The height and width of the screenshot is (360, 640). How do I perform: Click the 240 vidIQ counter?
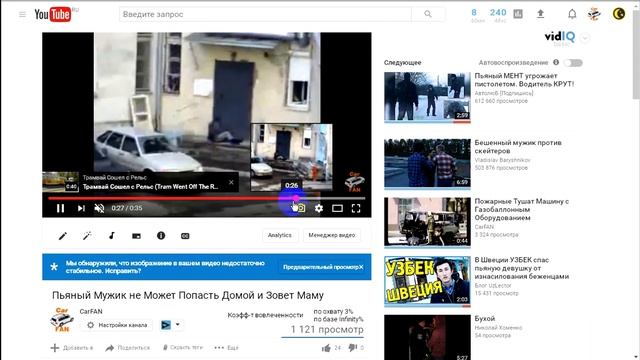(x=498, y=13)
